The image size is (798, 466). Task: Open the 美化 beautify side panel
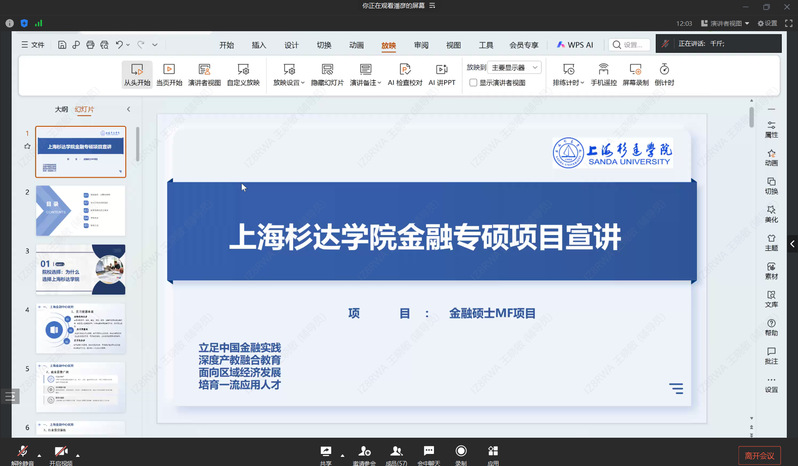click(772, 214)
